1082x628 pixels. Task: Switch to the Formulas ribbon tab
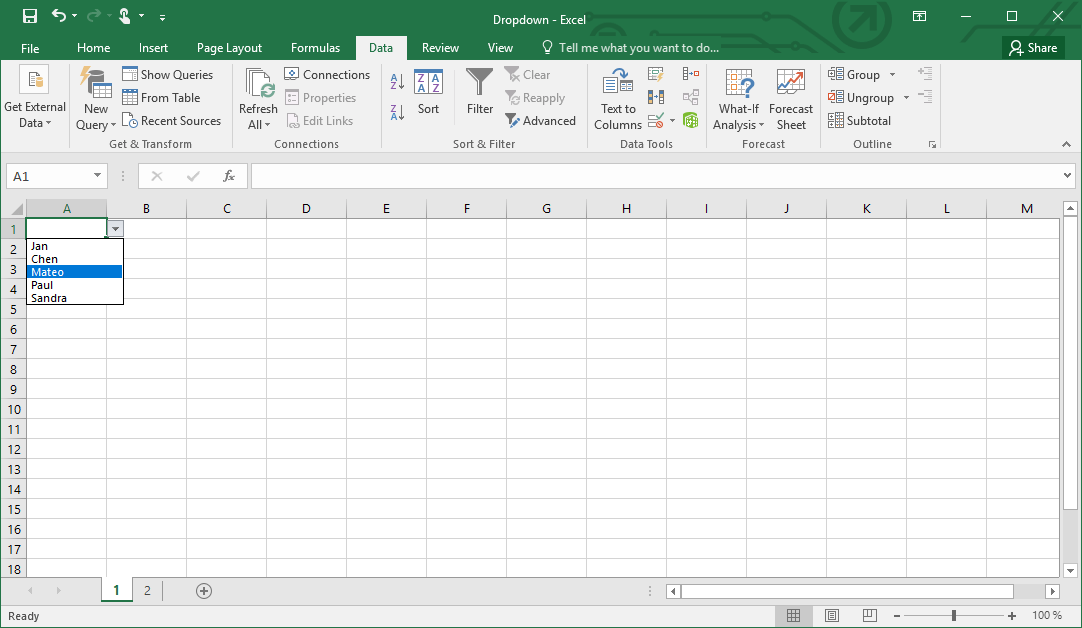[x=315, y=47]
